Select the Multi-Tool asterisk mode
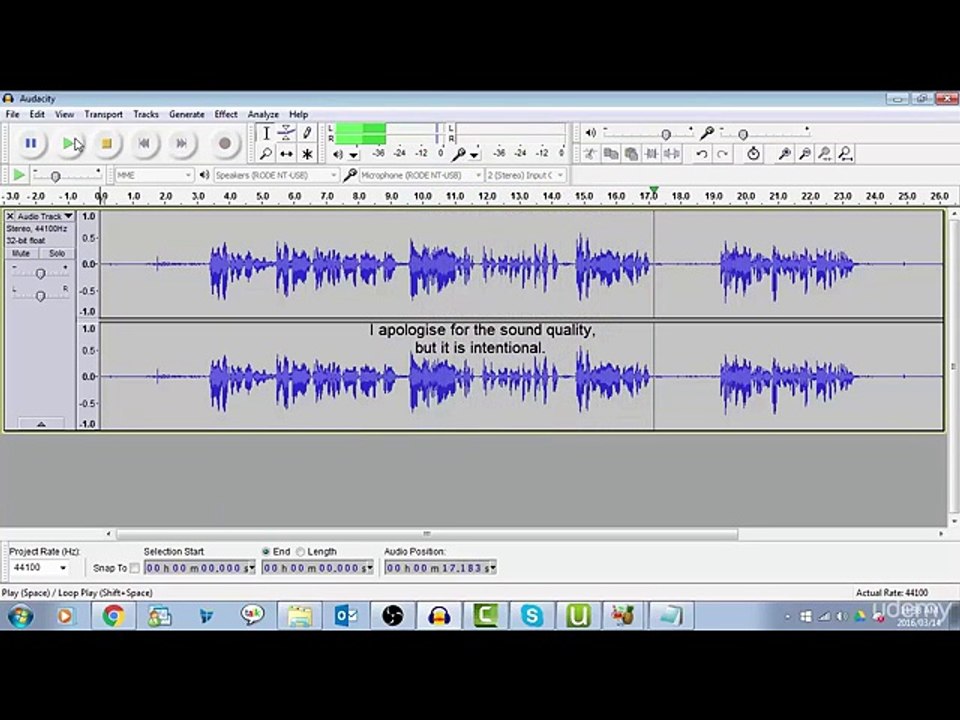Screen dimensions: 960x720 click(307, 154)
